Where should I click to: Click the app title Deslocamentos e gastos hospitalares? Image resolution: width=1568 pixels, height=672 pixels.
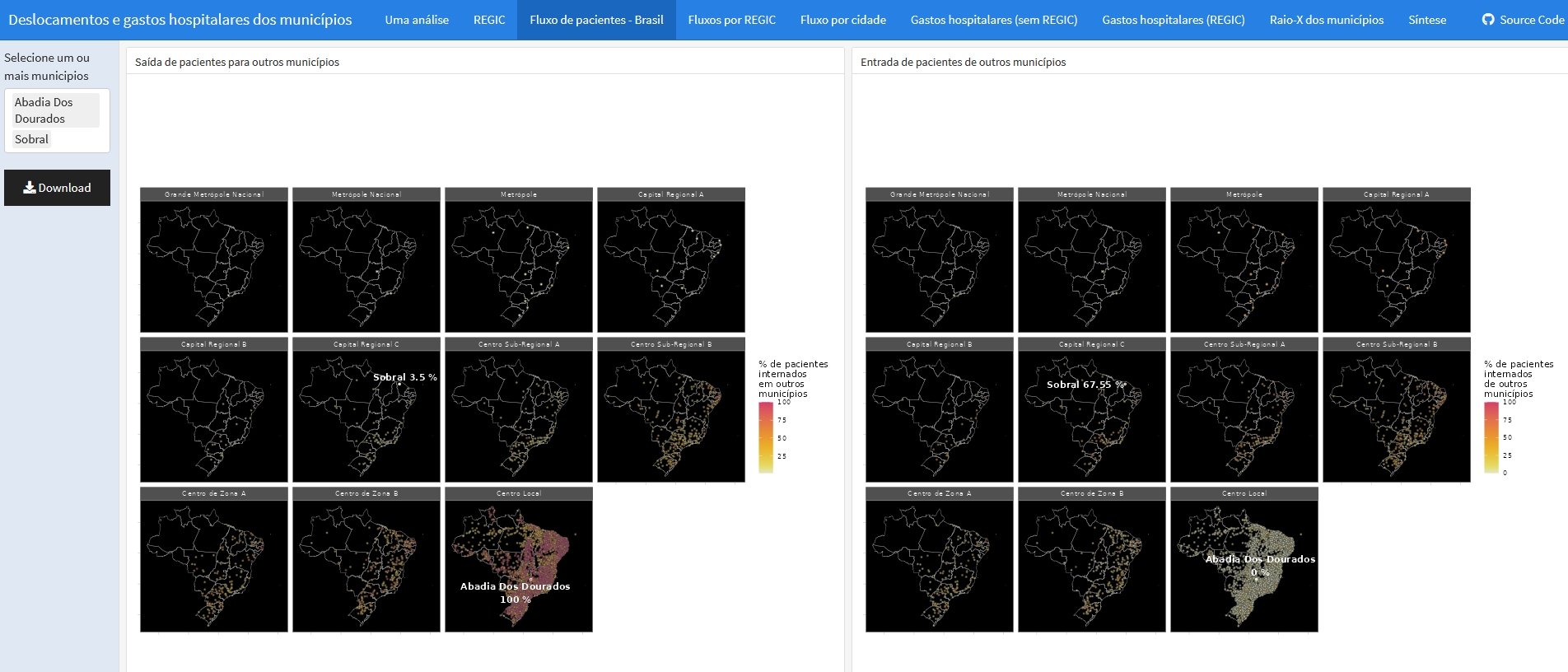pyautogui.click(x=180, y=19)
